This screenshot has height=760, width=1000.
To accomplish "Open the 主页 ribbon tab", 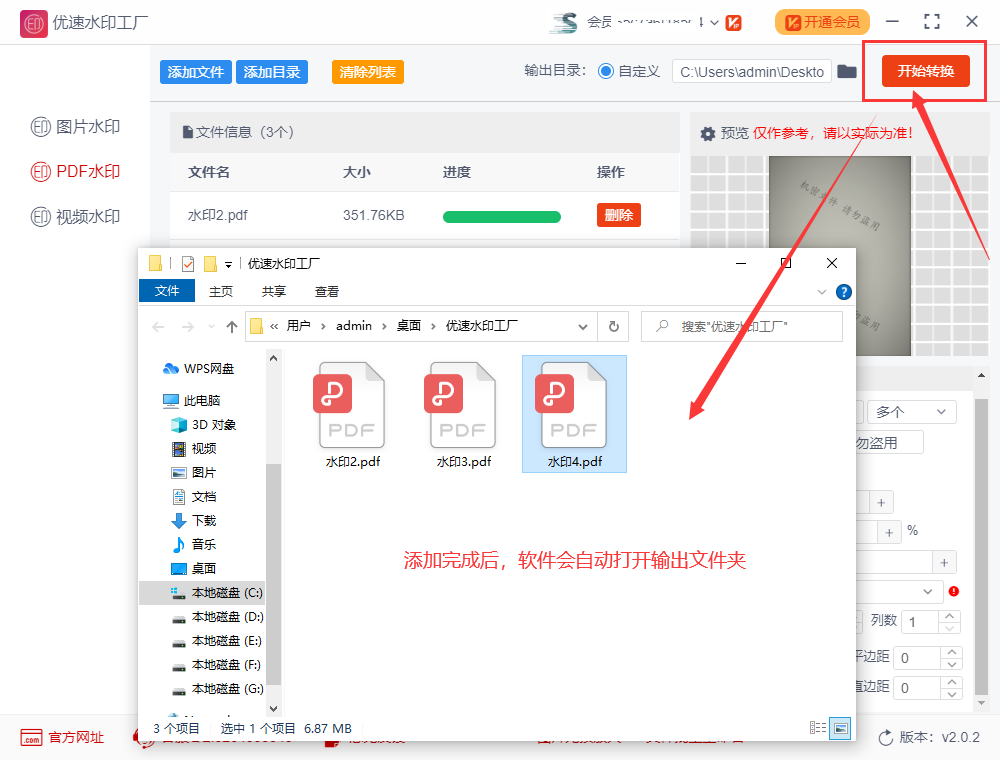I will click(x=221, y=291).
